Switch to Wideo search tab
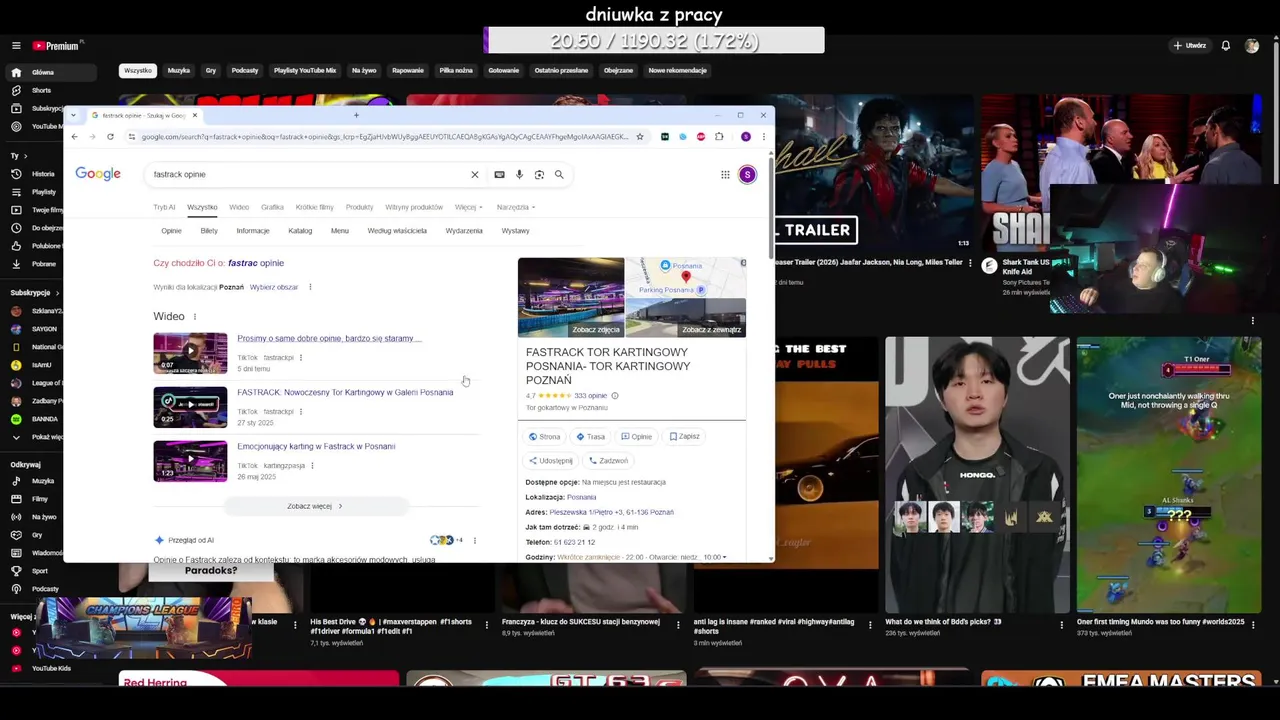This screenshot has height=720, width=1280. point(239,207)
